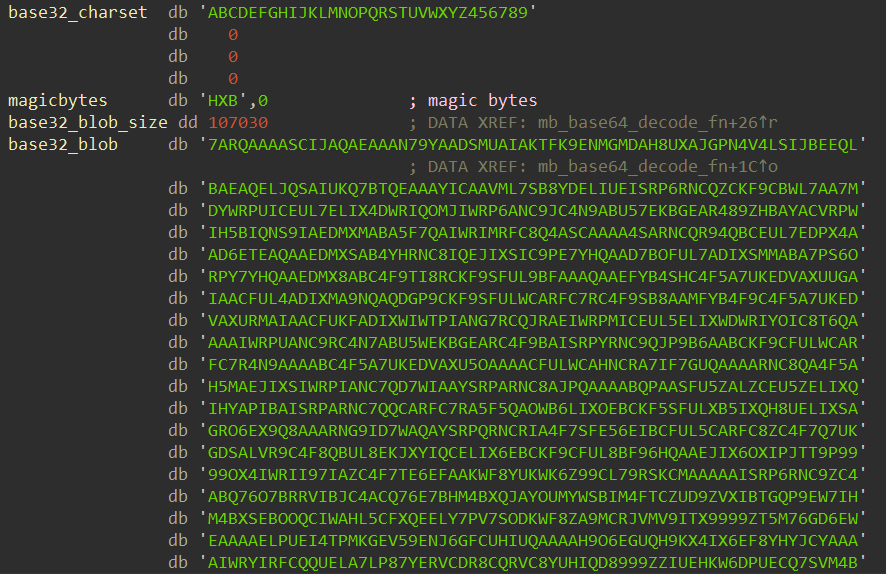
Task: Click blob string starting with 'VAXURMAIAACFUK'
Action: [533, 321]
